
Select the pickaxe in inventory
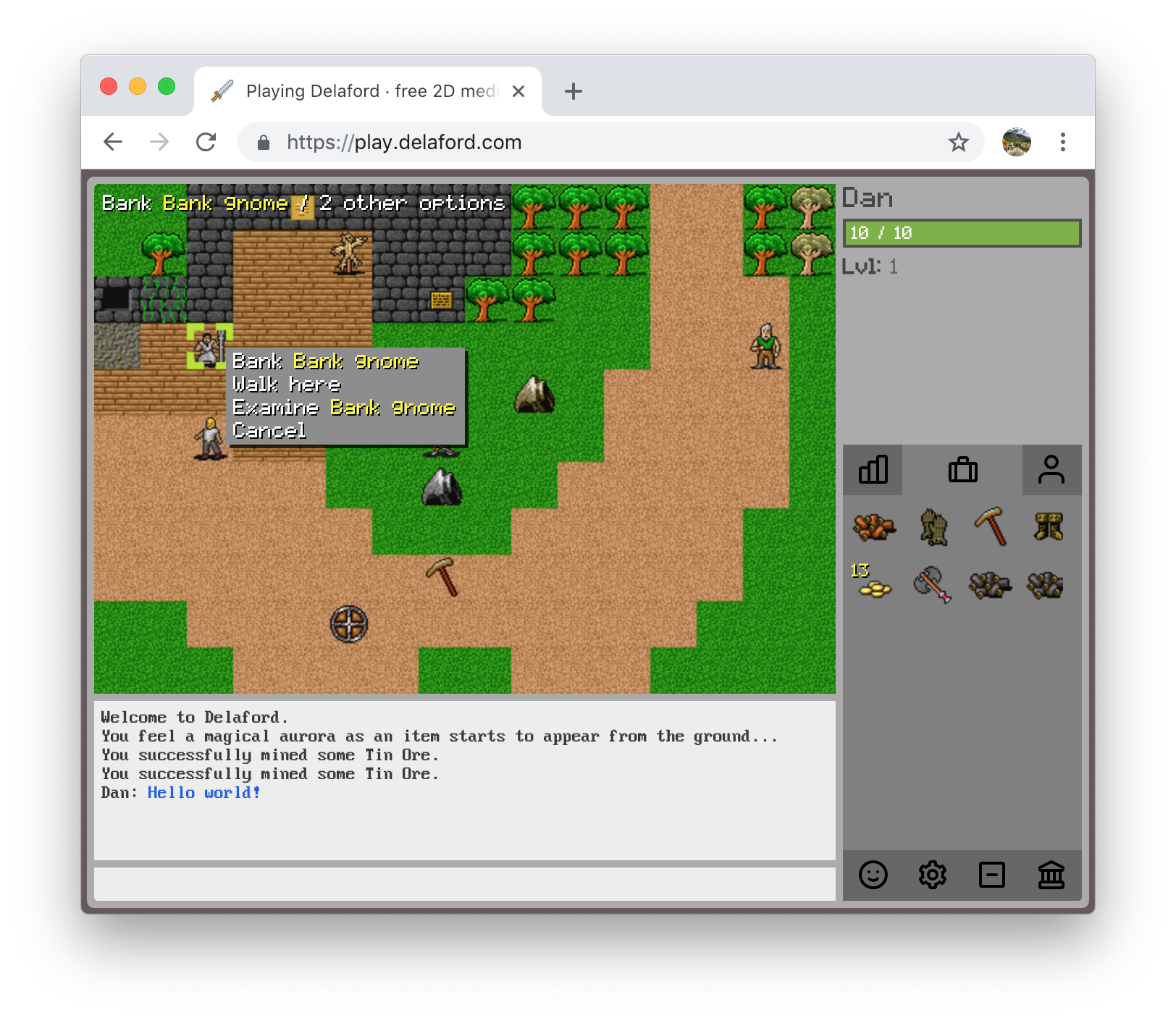pos(991,526)
